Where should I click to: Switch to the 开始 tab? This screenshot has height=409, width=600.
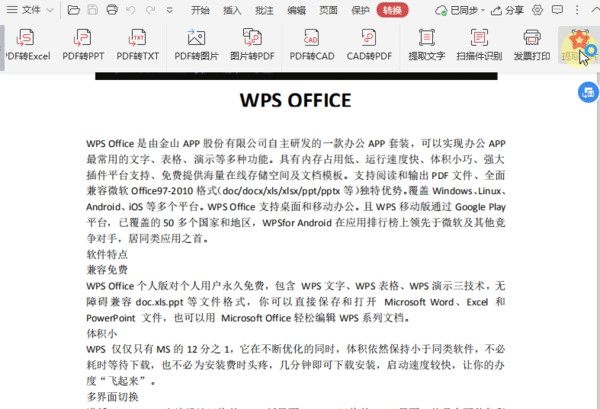point(200,10)
